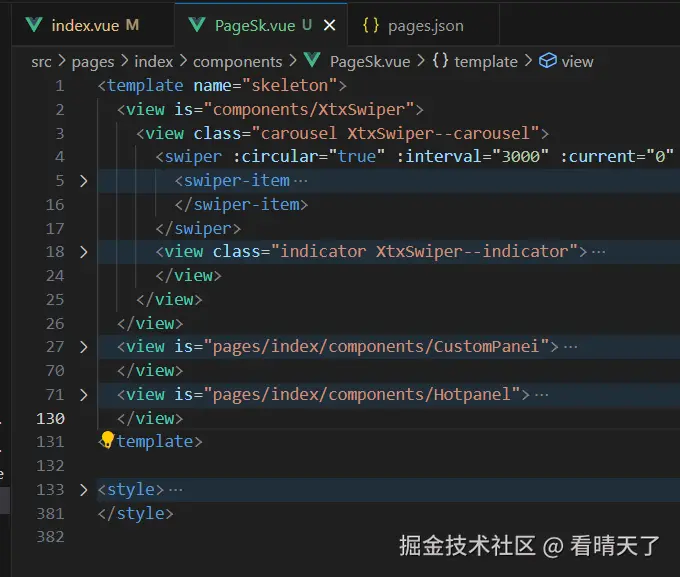Select the pages breadcrumb segment
680x577 pixels.
93,62
